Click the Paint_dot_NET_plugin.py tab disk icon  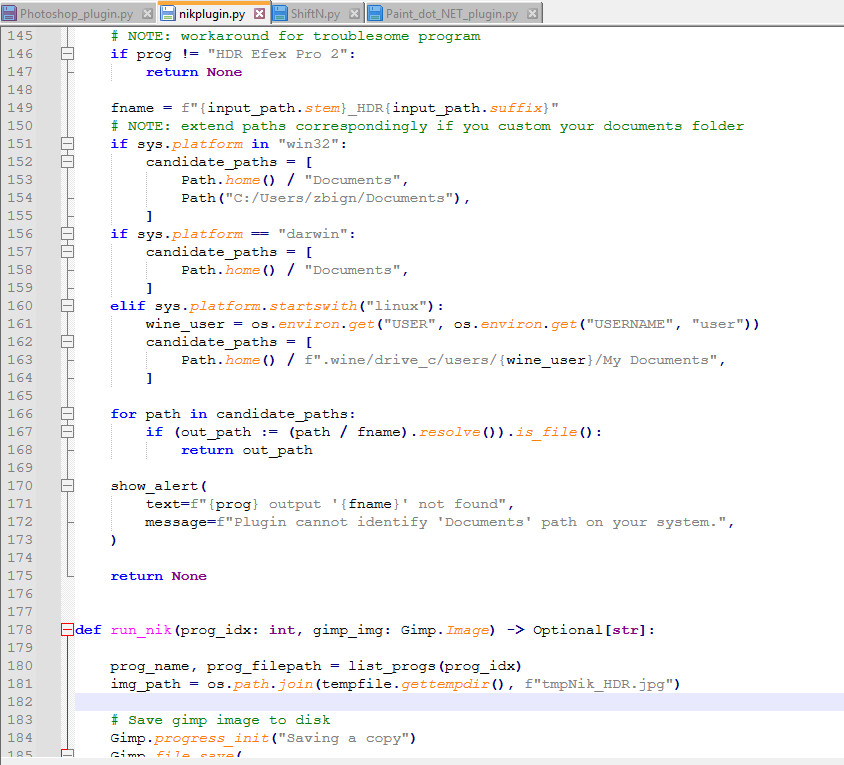(376, 14)
